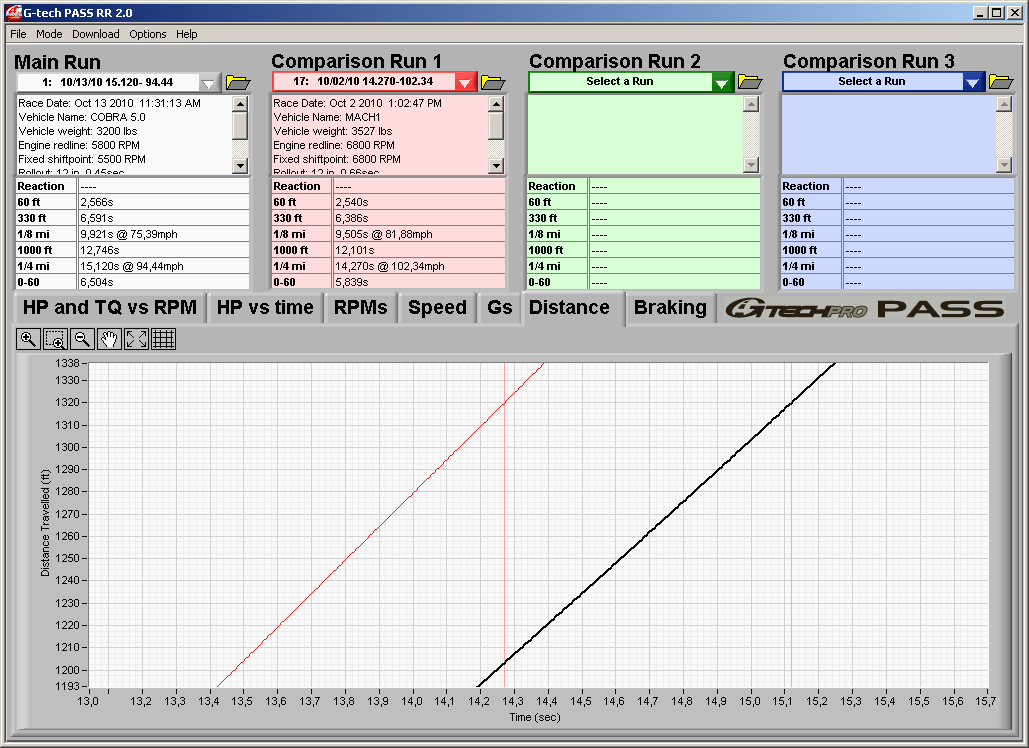Click Comparison Run 1 value '14,270s @ 102,34mph'
Screen dimensions: 1029x748
390,266
